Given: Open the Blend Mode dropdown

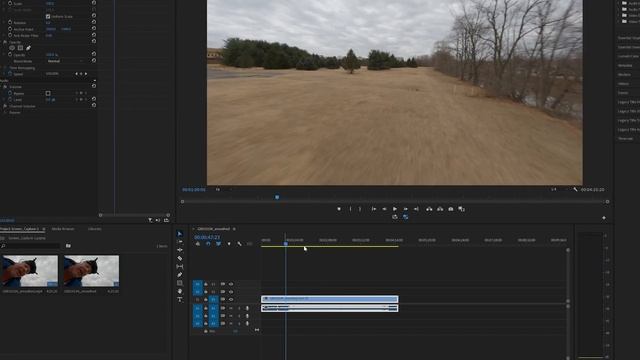Looking at the screenshot, I should [x=65, y=61].
